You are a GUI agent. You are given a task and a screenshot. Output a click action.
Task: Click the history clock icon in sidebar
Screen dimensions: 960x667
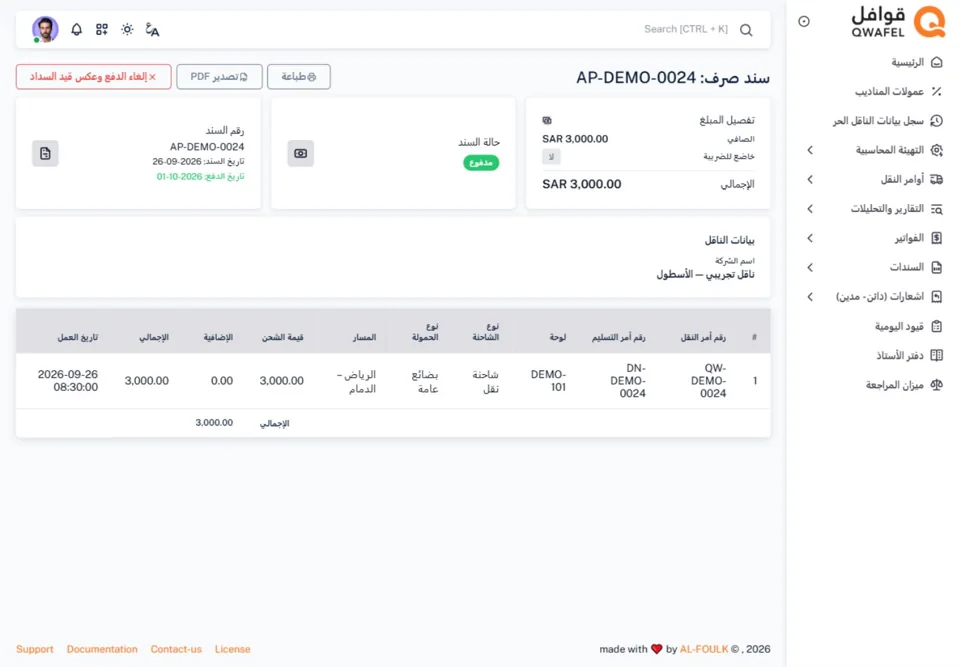936,121
